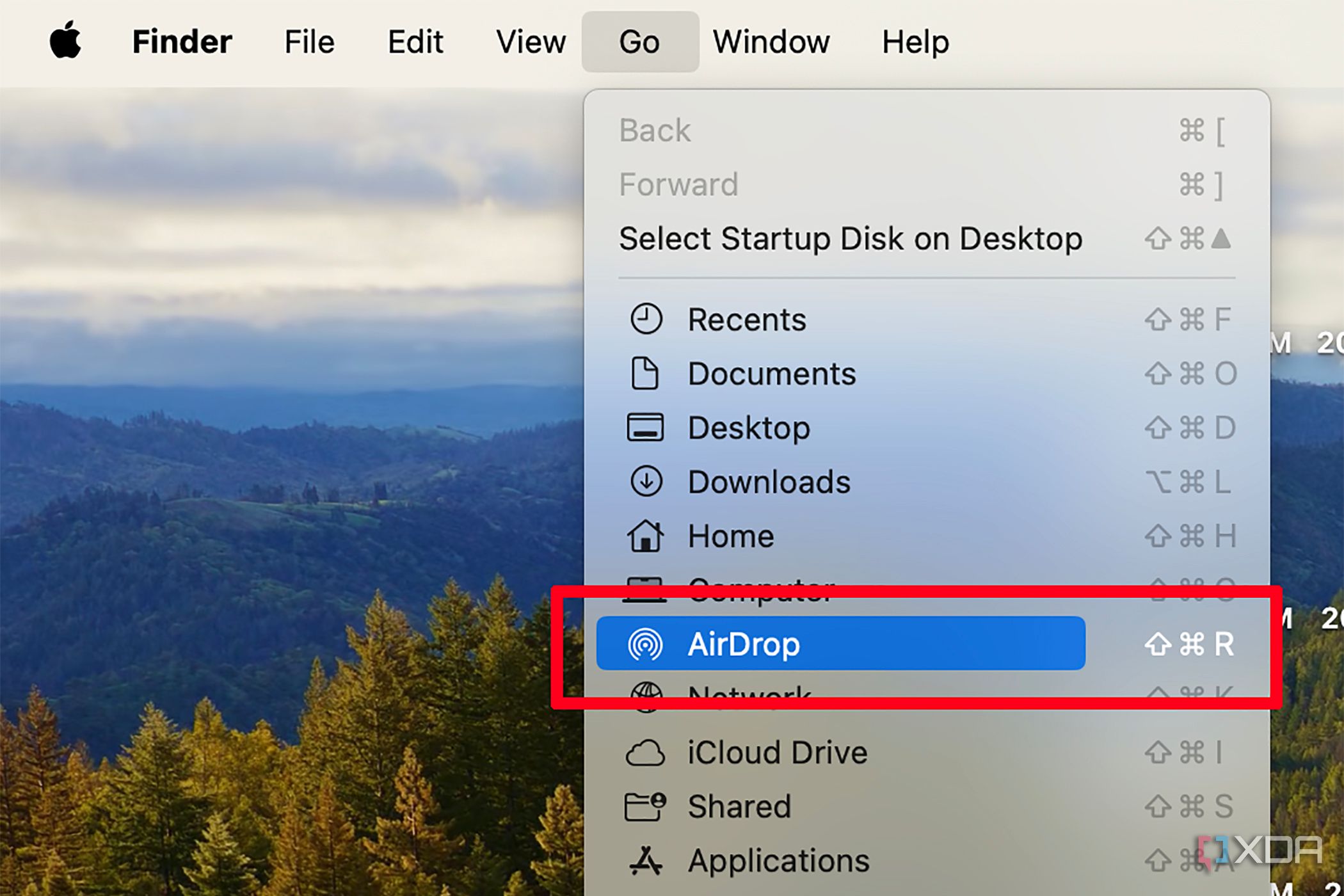Screen dimensions: 1344x896
Task: Open the Finder menu
Action: (182, 42)
